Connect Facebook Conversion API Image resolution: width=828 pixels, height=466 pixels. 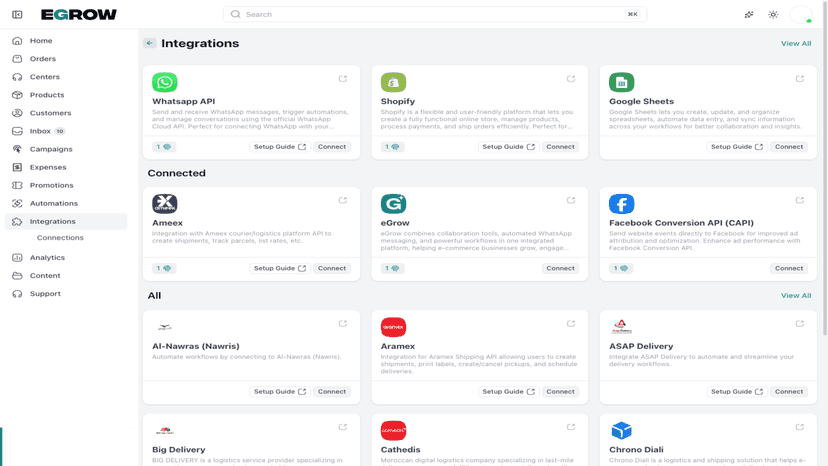coord(789,268)
